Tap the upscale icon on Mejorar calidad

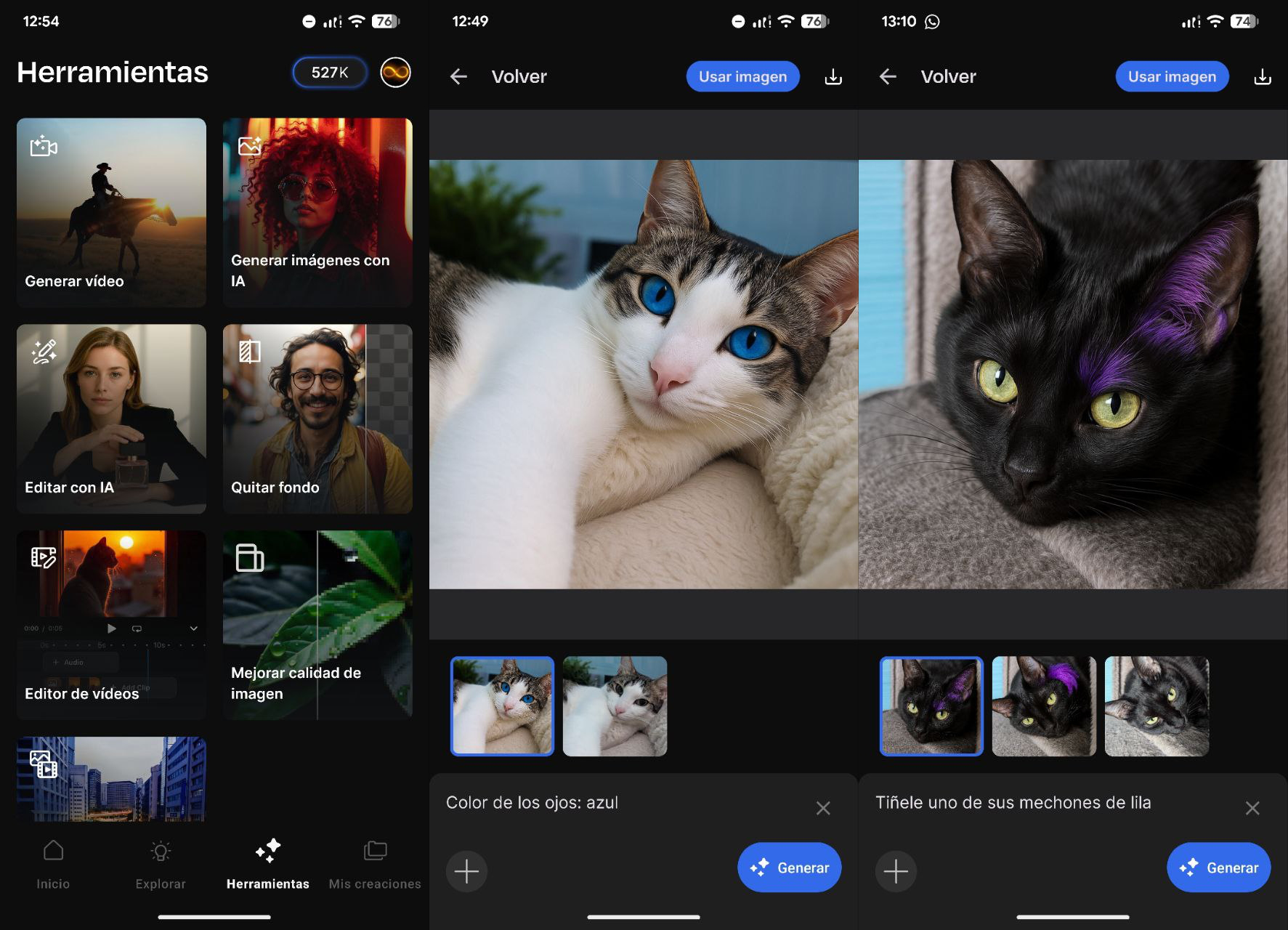(x=250, y=558)
